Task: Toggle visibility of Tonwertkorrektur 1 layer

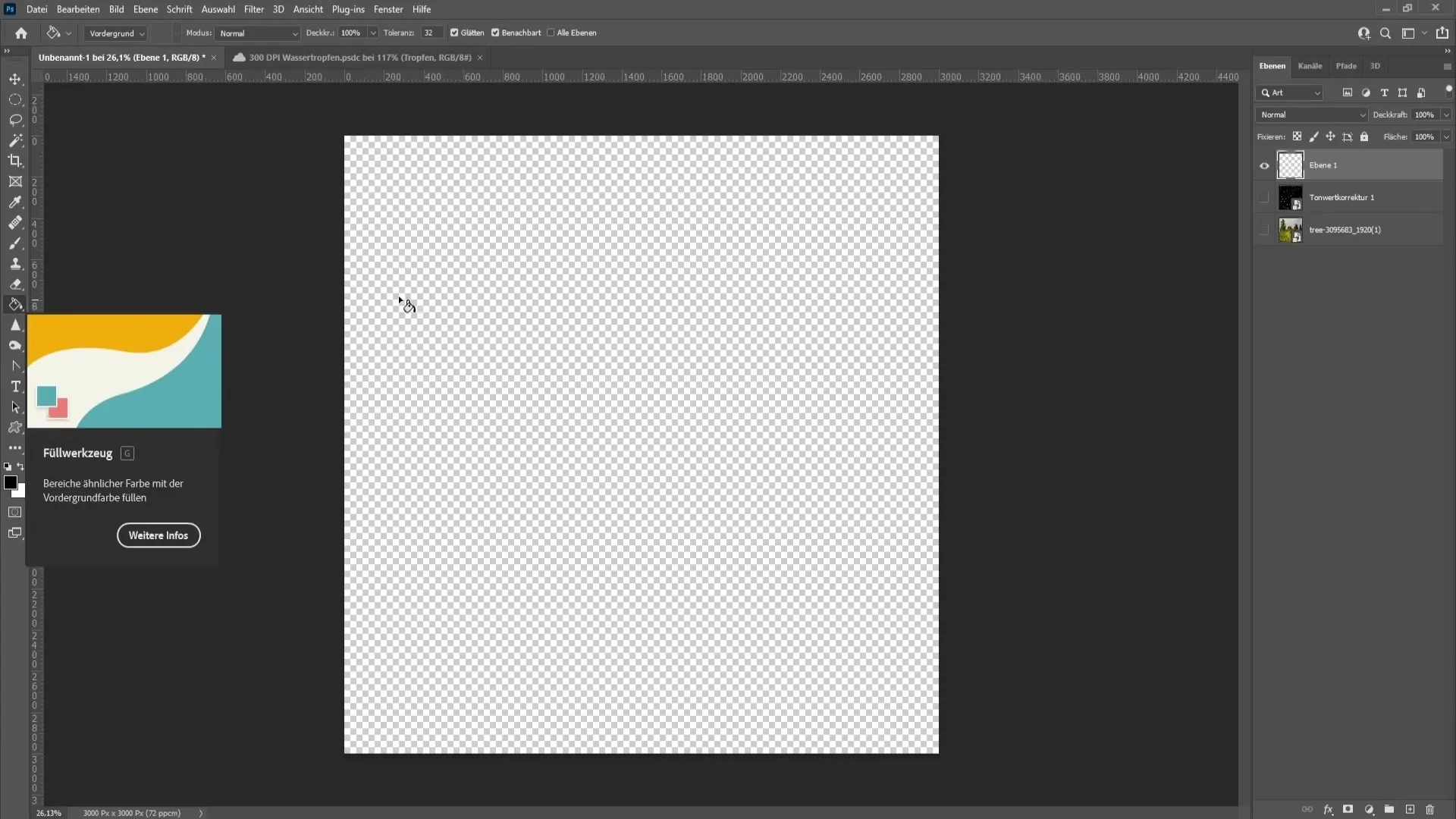Action: point(1264,197)
